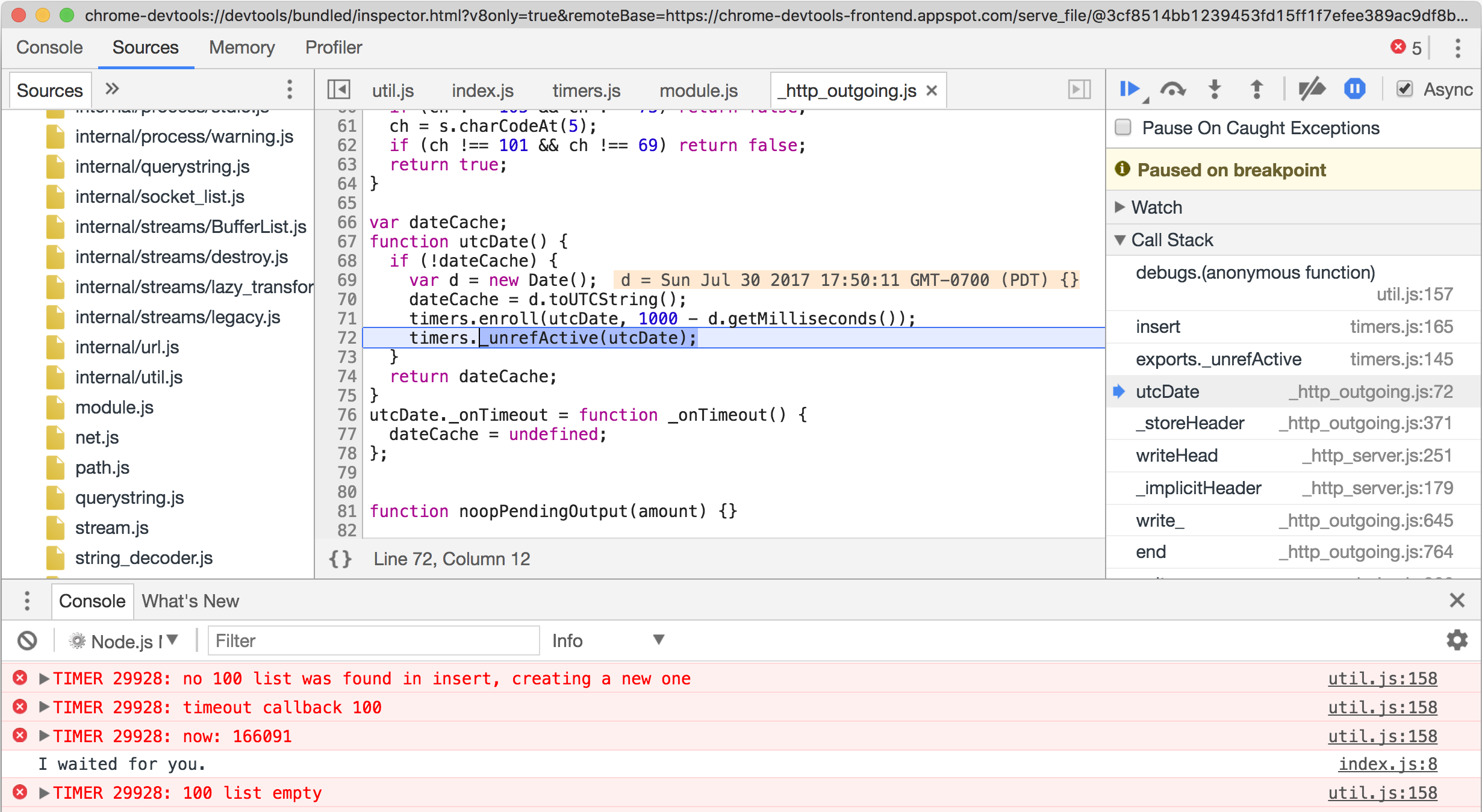1482x812 pixels.
Task: Expand 'now: 166091' error message
Action: pos(44,736)
